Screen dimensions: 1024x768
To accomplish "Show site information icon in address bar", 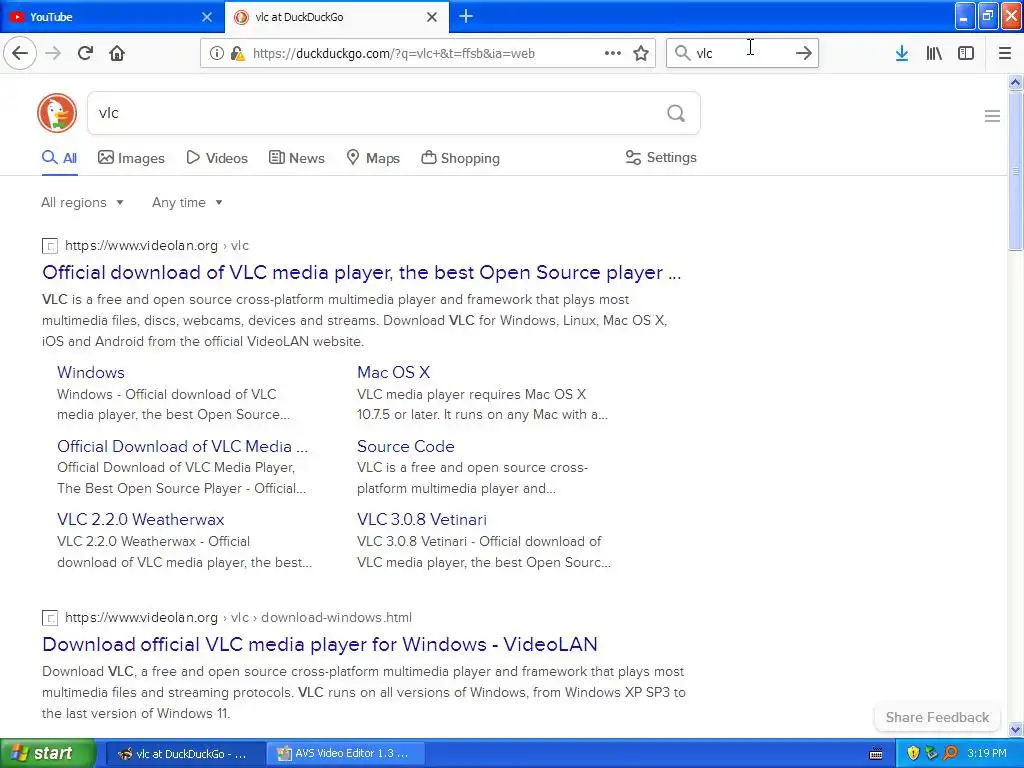I will click(216, 54).
